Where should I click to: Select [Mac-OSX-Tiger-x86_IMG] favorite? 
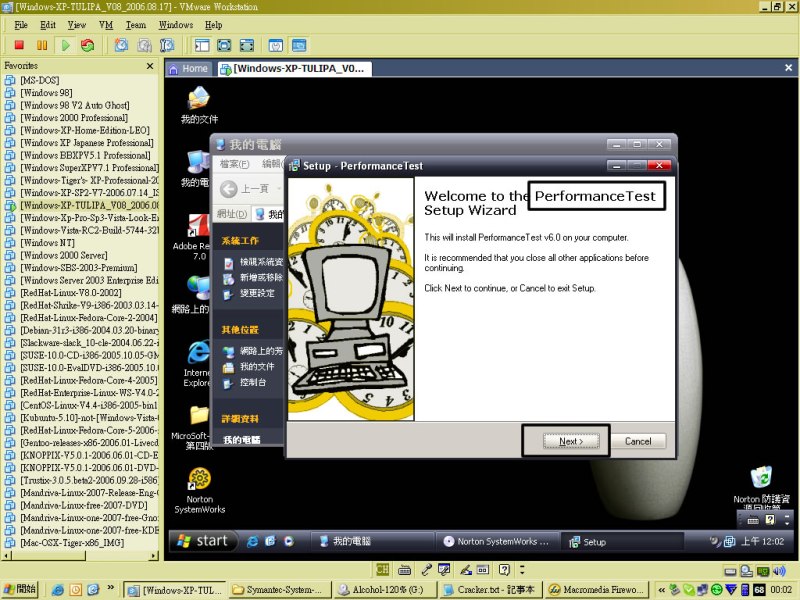[x=72, y=543]
